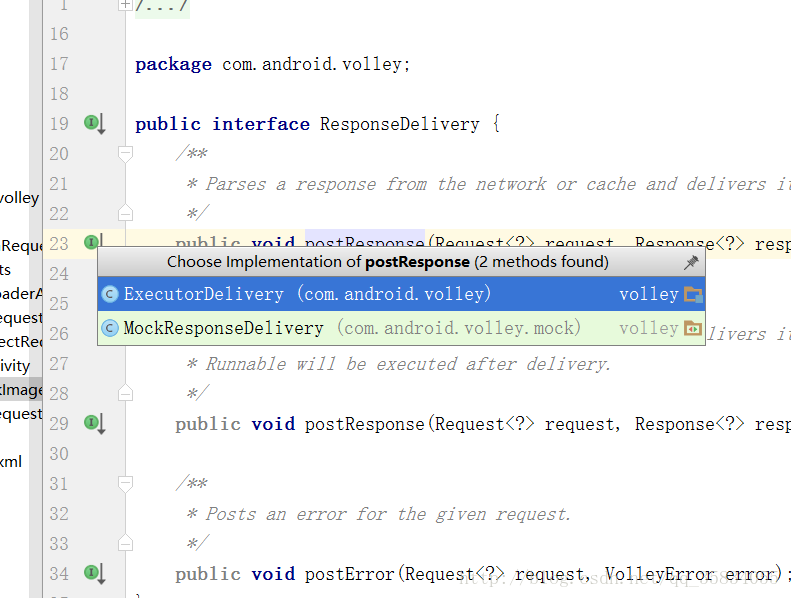Click the class icon beside MockResponseDelivery
Image resolution: width=791 pixels, height=598 pixels.
111,329
